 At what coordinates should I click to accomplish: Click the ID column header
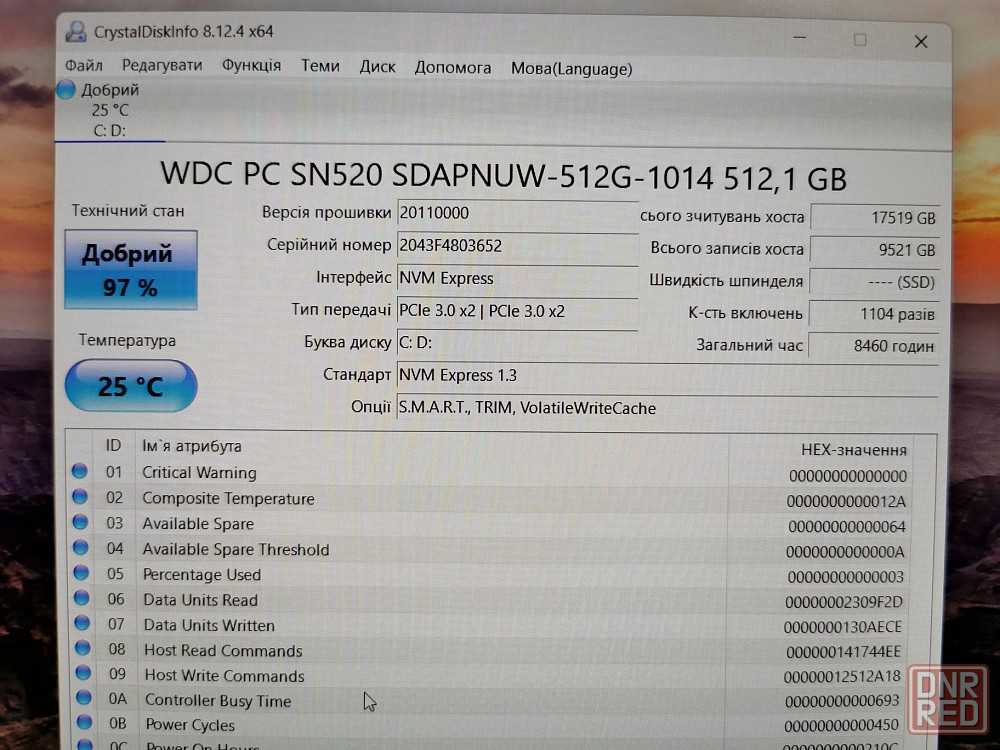pos(114,445)
